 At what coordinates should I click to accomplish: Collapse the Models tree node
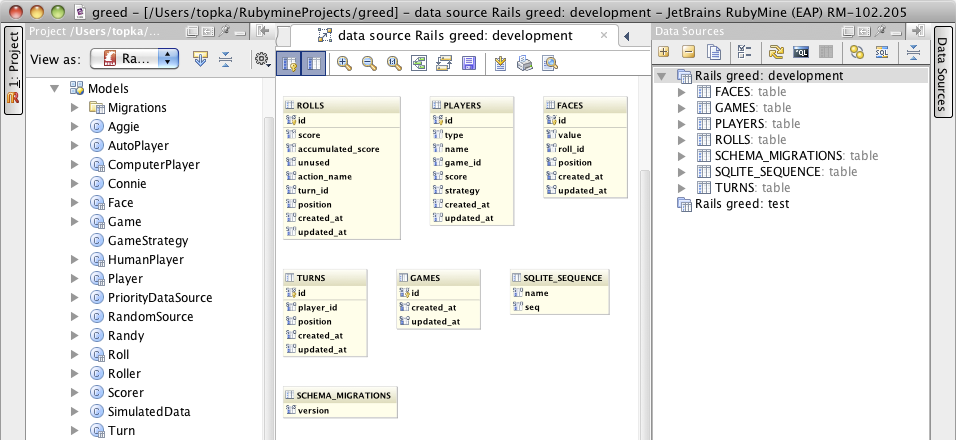pyautogui.click(x=55, y=88)
